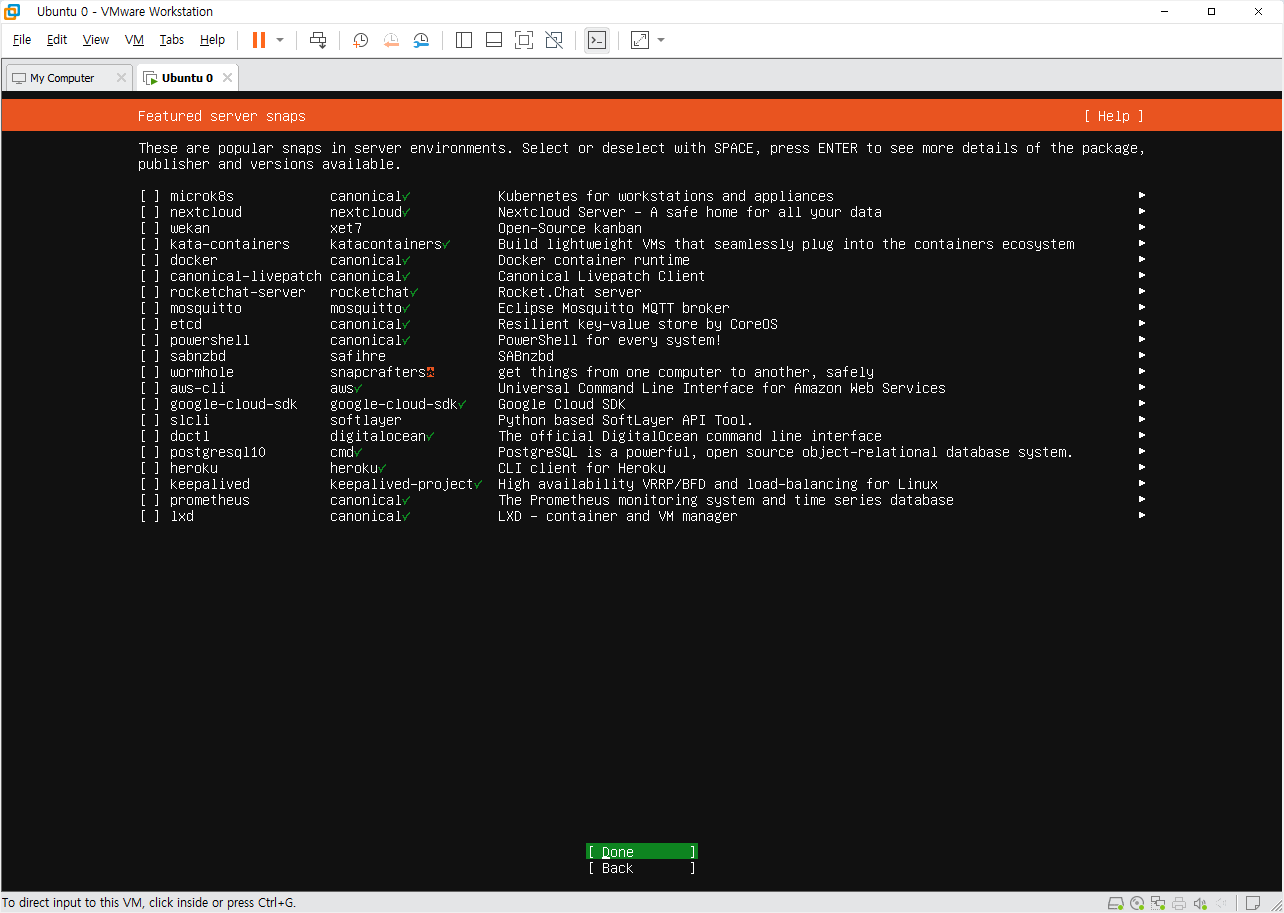Click rocketchat-server snap name
Image resolution: width=1284 pixels, height=913 pixels.
[x=238, y=292]
